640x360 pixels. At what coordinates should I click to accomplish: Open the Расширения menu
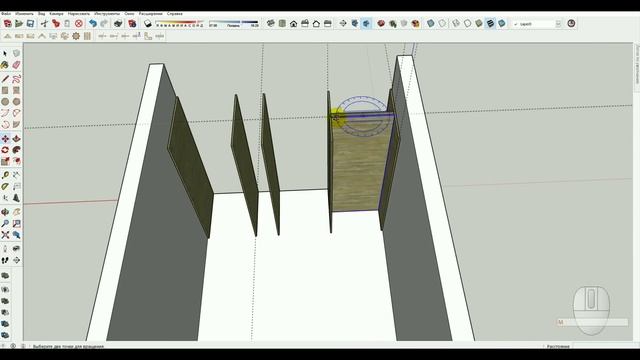(x=150, y=13)
